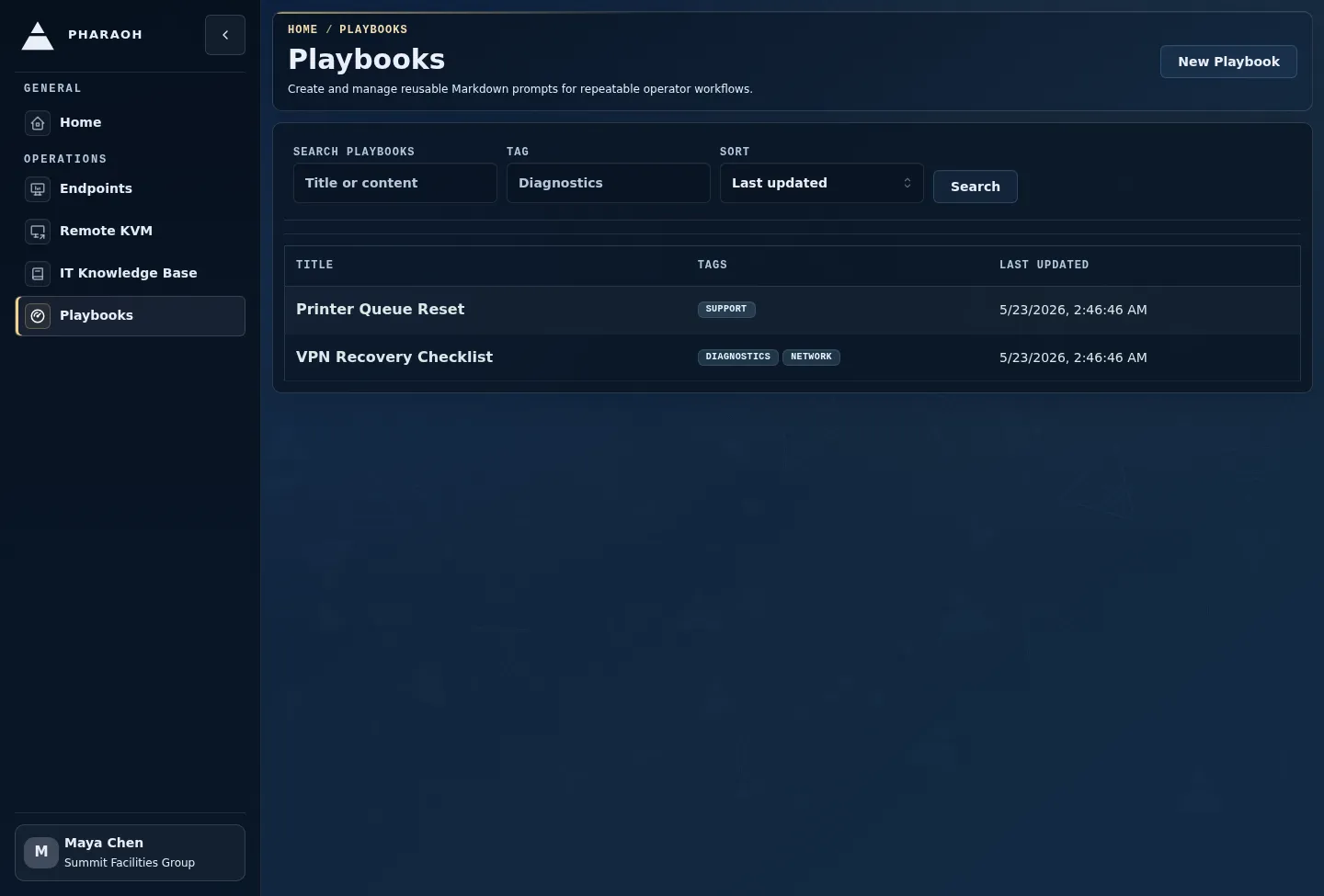Click the Pharaoh pyramid logo
Viewport: 1324px width, 896px height.
38,35
